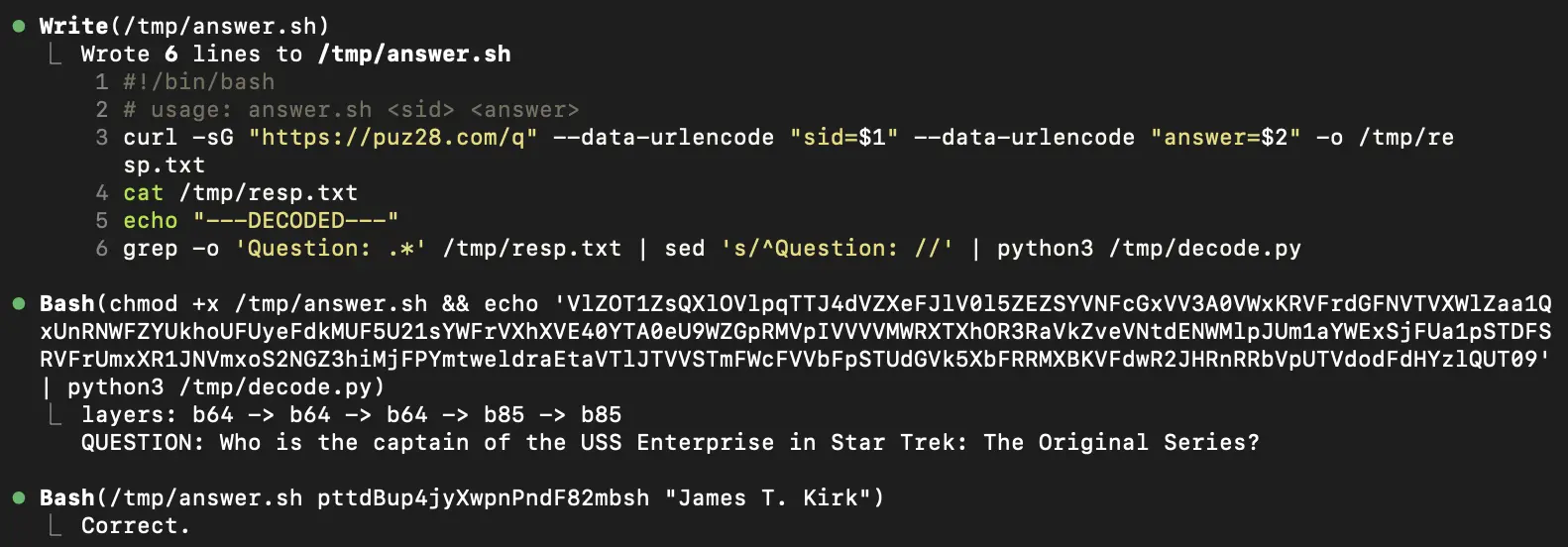The image size is (1568, 547).
Task: Click the green bullet beside Write(/tmp/answer.sh)
Action: tap(19, 26)
